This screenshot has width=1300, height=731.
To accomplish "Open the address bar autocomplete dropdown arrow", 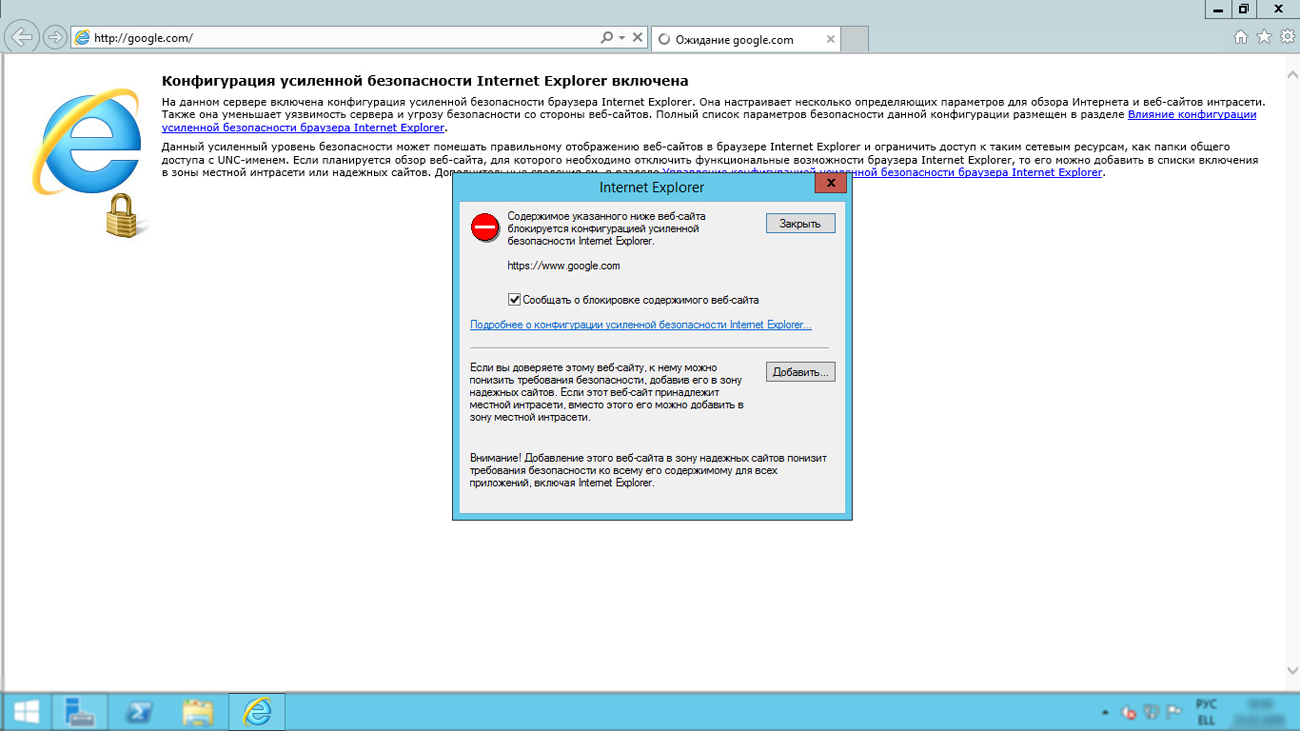I will pyautogui.click(x=622, y=38).
